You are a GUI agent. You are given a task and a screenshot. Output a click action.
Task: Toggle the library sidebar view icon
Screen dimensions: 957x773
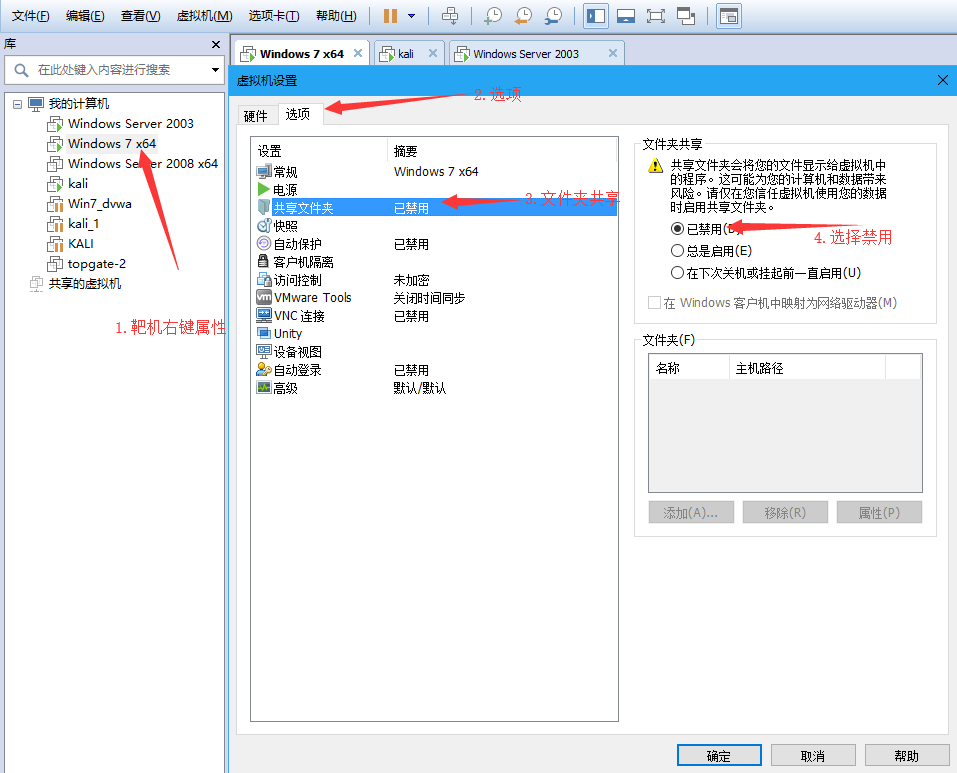pos(596,16)
